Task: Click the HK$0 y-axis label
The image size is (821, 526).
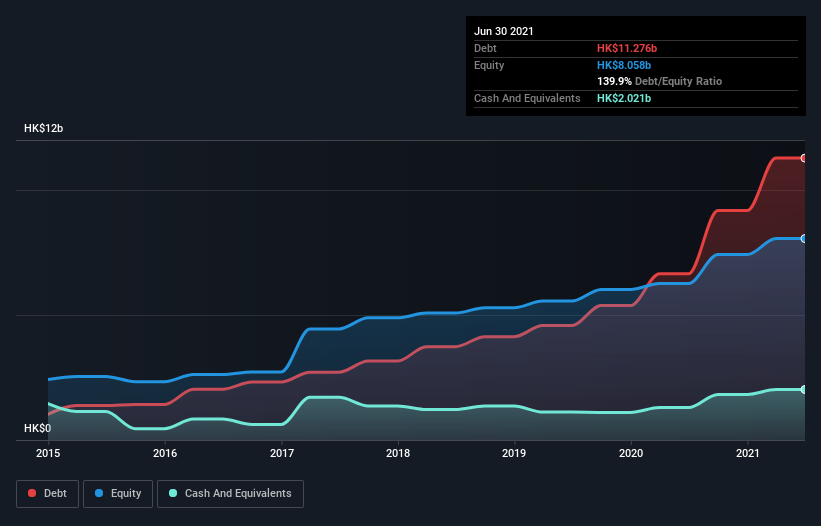Action: [x=38, y=428]
